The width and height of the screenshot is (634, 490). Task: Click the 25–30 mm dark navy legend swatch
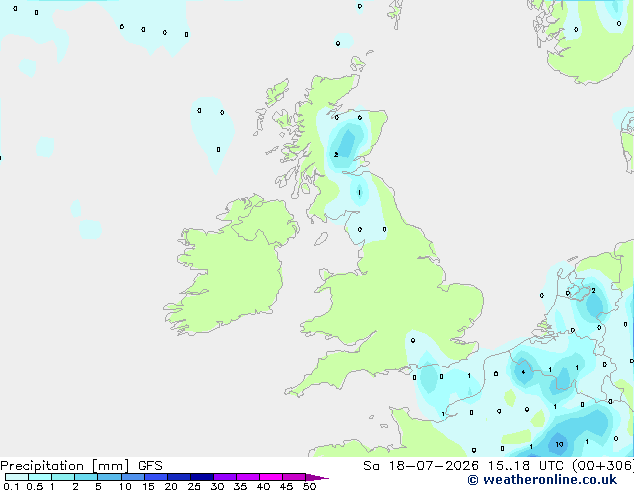tap(202, 477)
